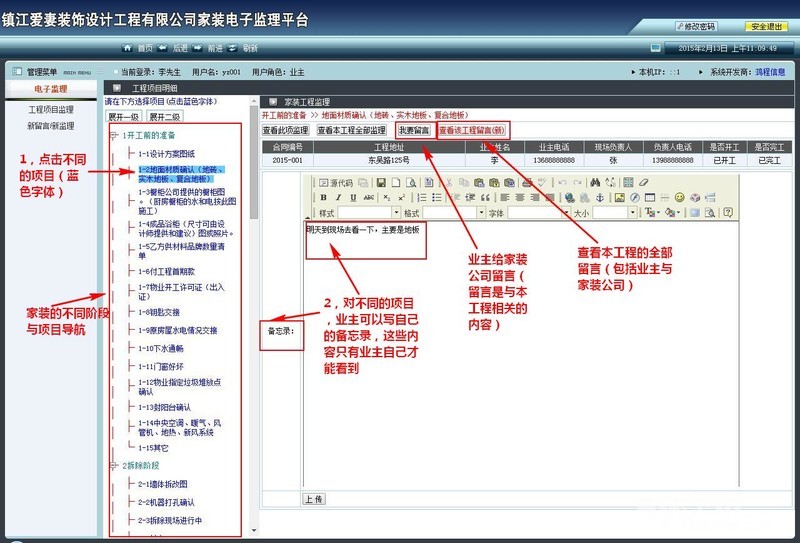Open 工程项目监理 in left menu
Viewport: 800px width, 543px height.
(x=51, y=109)
